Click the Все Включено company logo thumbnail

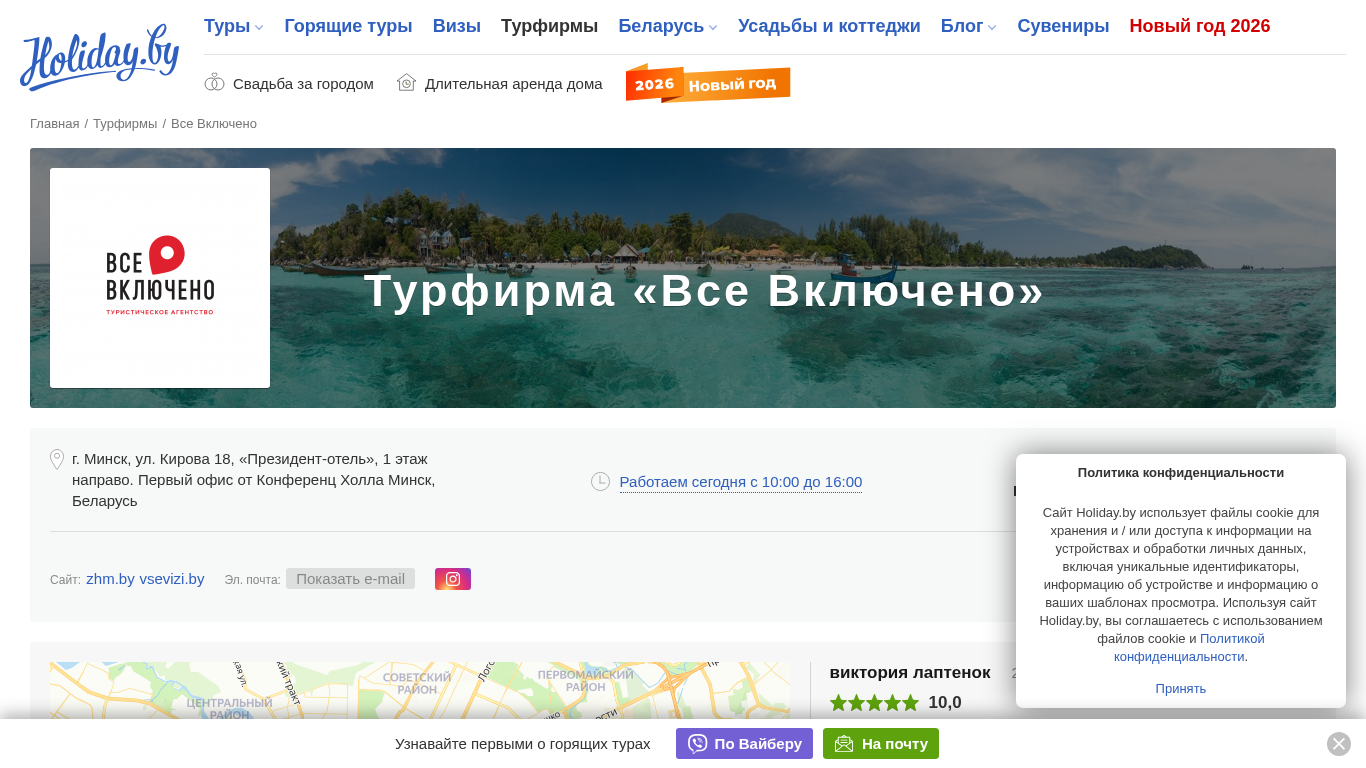[x=160, y=278]
